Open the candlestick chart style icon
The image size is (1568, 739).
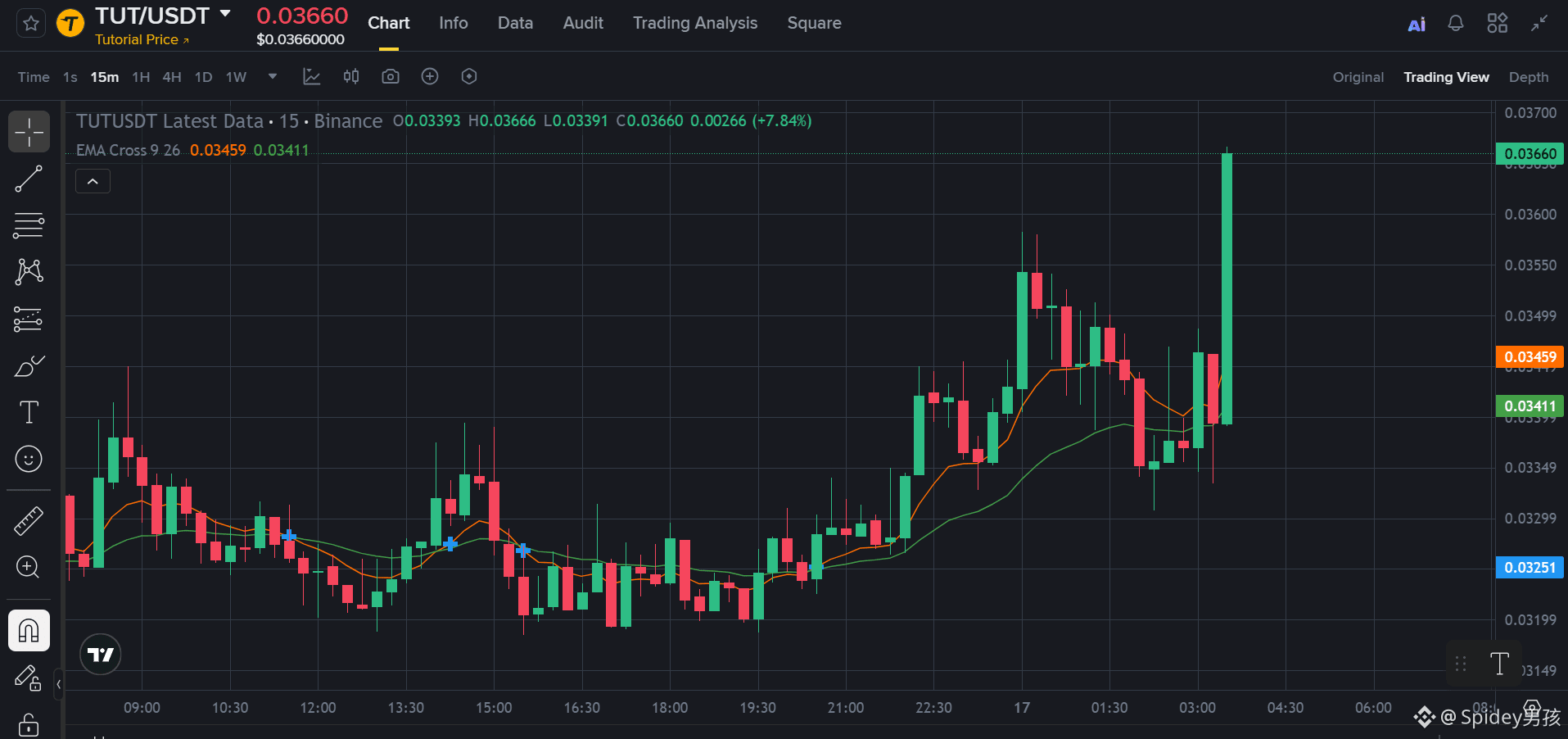351,76
